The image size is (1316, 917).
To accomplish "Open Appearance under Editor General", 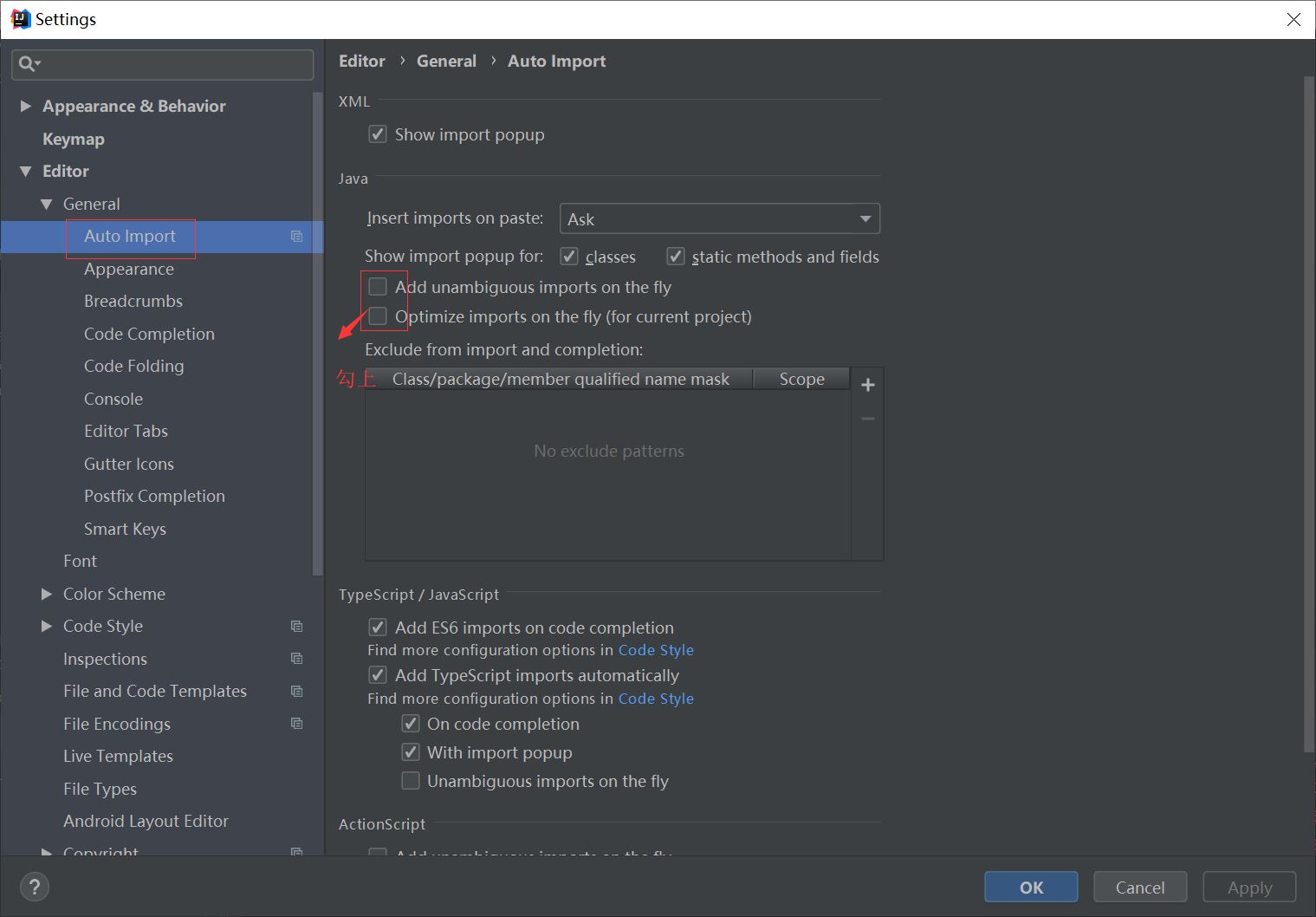I will click(129, 269).
